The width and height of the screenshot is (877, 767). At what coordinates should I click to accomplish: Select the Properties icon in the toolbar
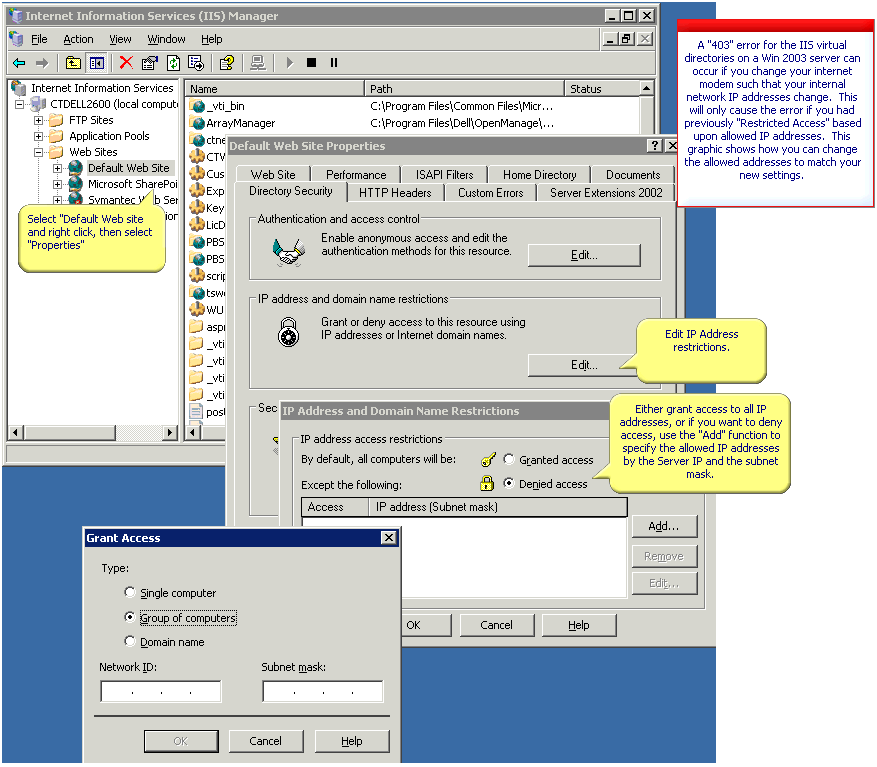coord(150,62)
